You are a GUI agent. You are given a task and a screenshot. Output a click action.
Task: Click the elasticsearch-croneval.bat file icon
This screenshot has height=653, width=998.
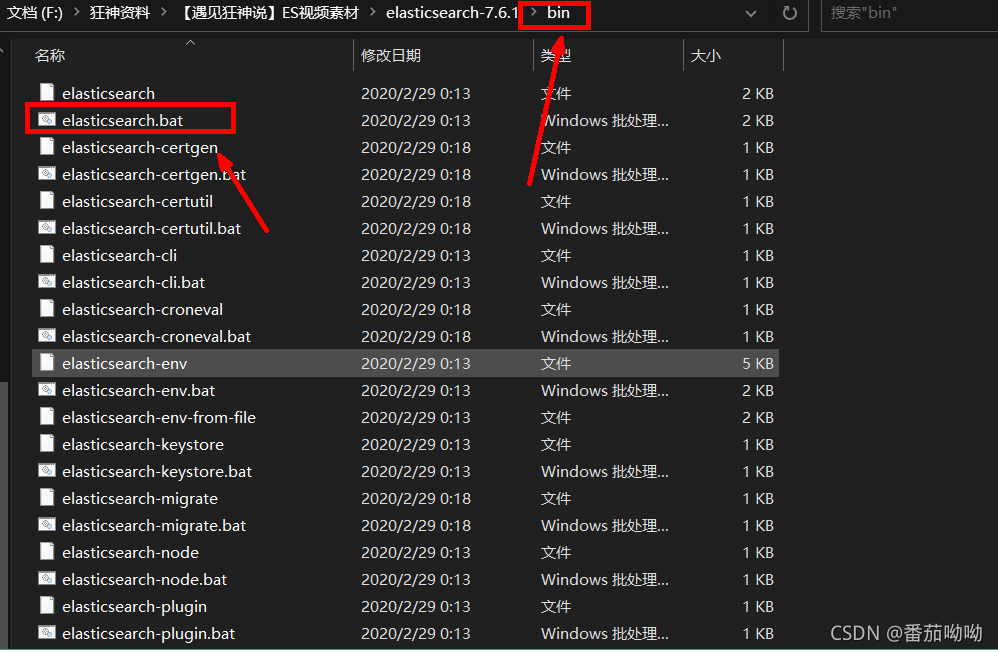(x=46, y=336)
